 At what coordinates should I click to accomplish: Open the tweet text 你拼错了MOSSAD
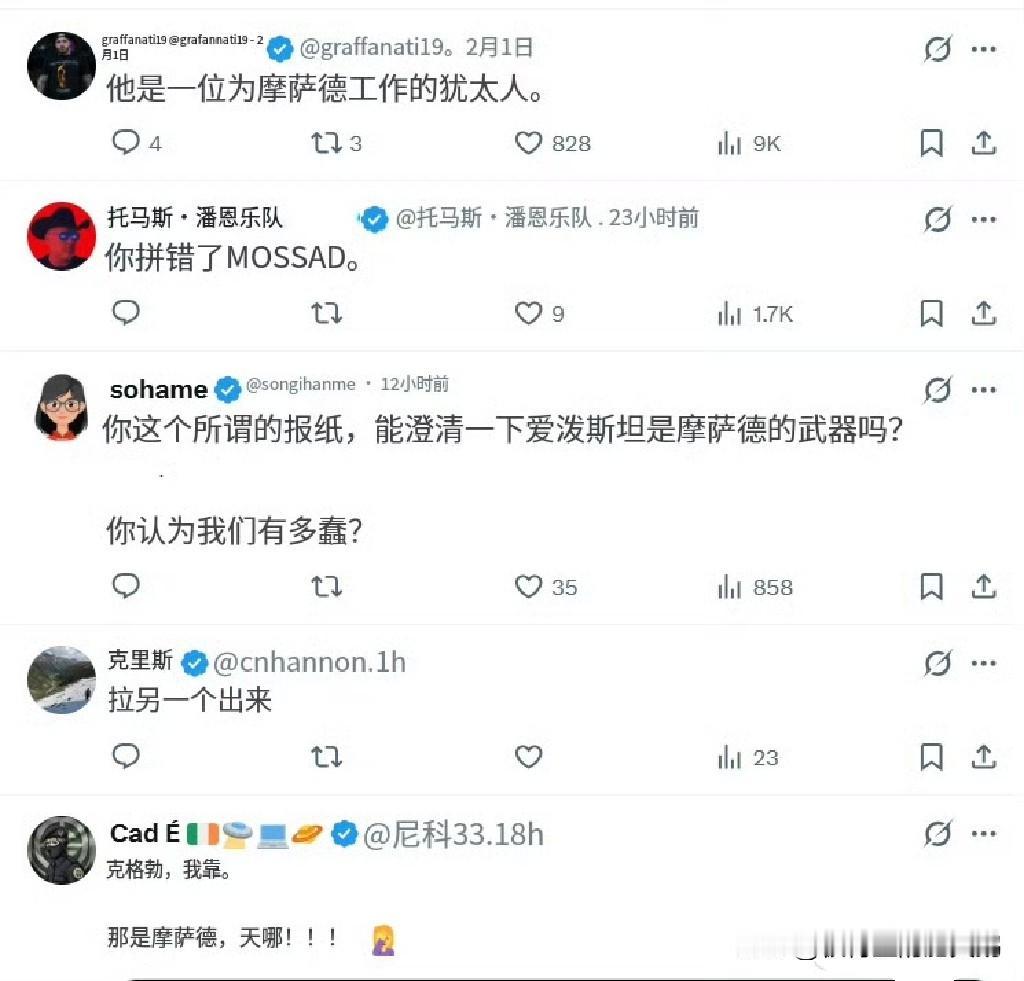tap(232, 258)
